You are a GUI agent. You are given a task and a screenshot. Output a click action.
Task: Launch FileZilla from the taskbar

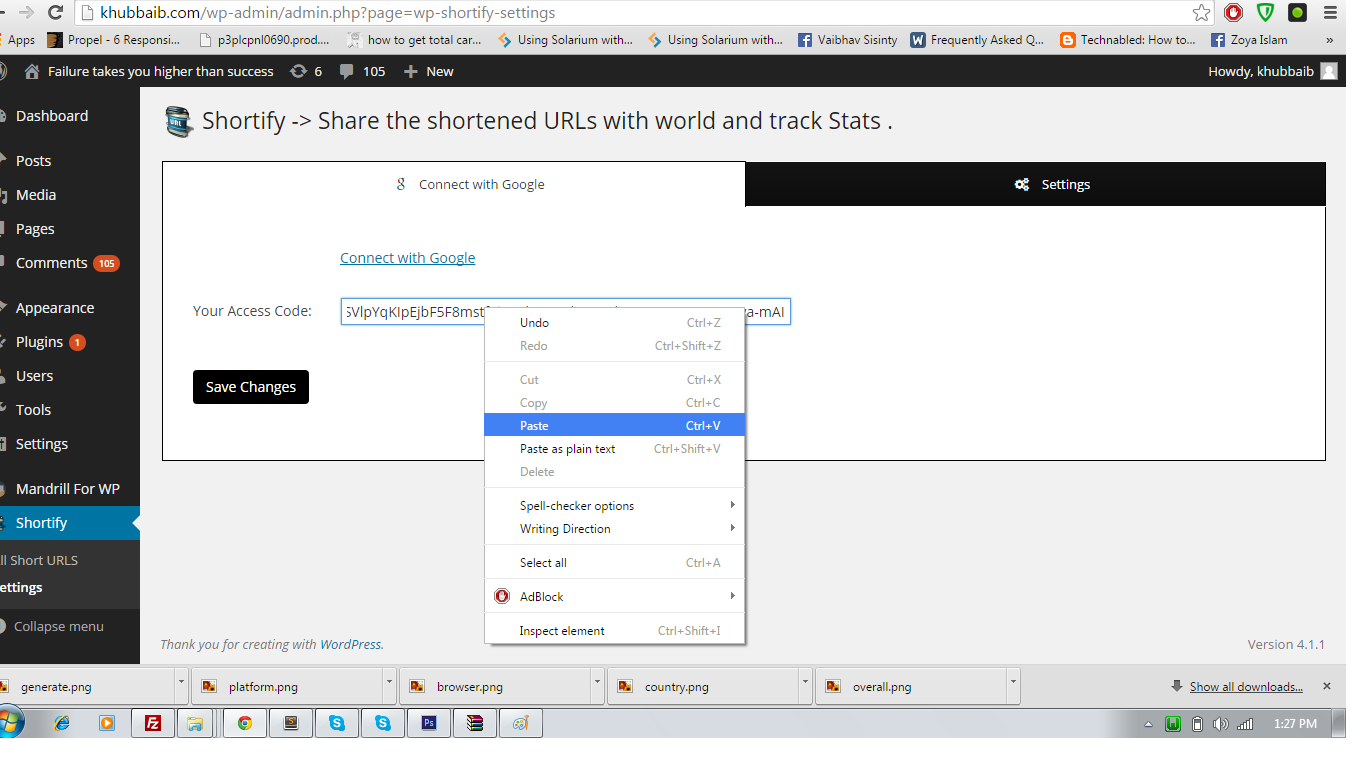[x=154, y=723]
